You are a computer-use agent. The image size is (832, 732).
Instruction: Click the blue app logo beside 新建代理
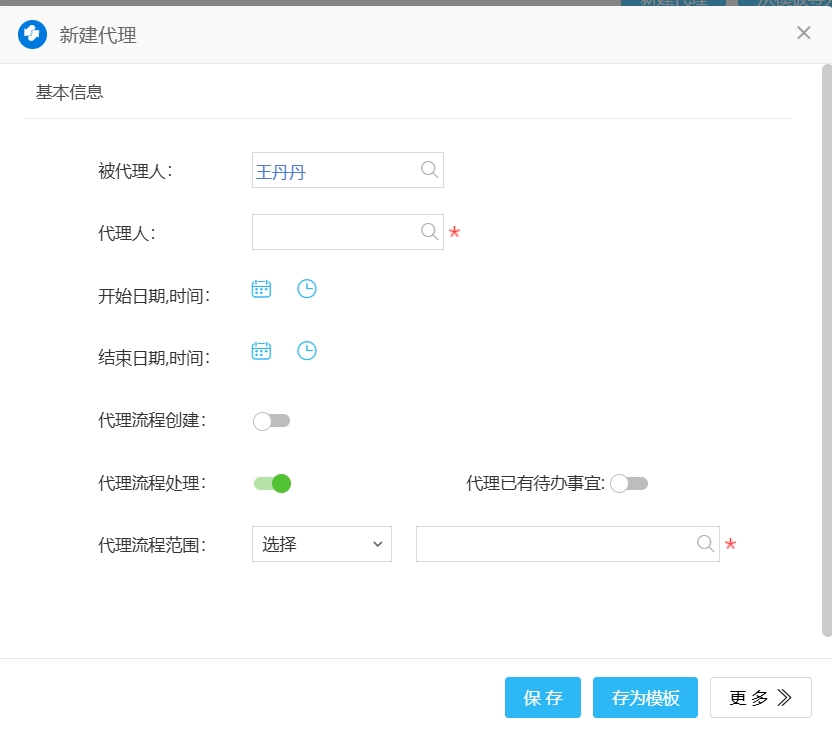tap(33, 35)
